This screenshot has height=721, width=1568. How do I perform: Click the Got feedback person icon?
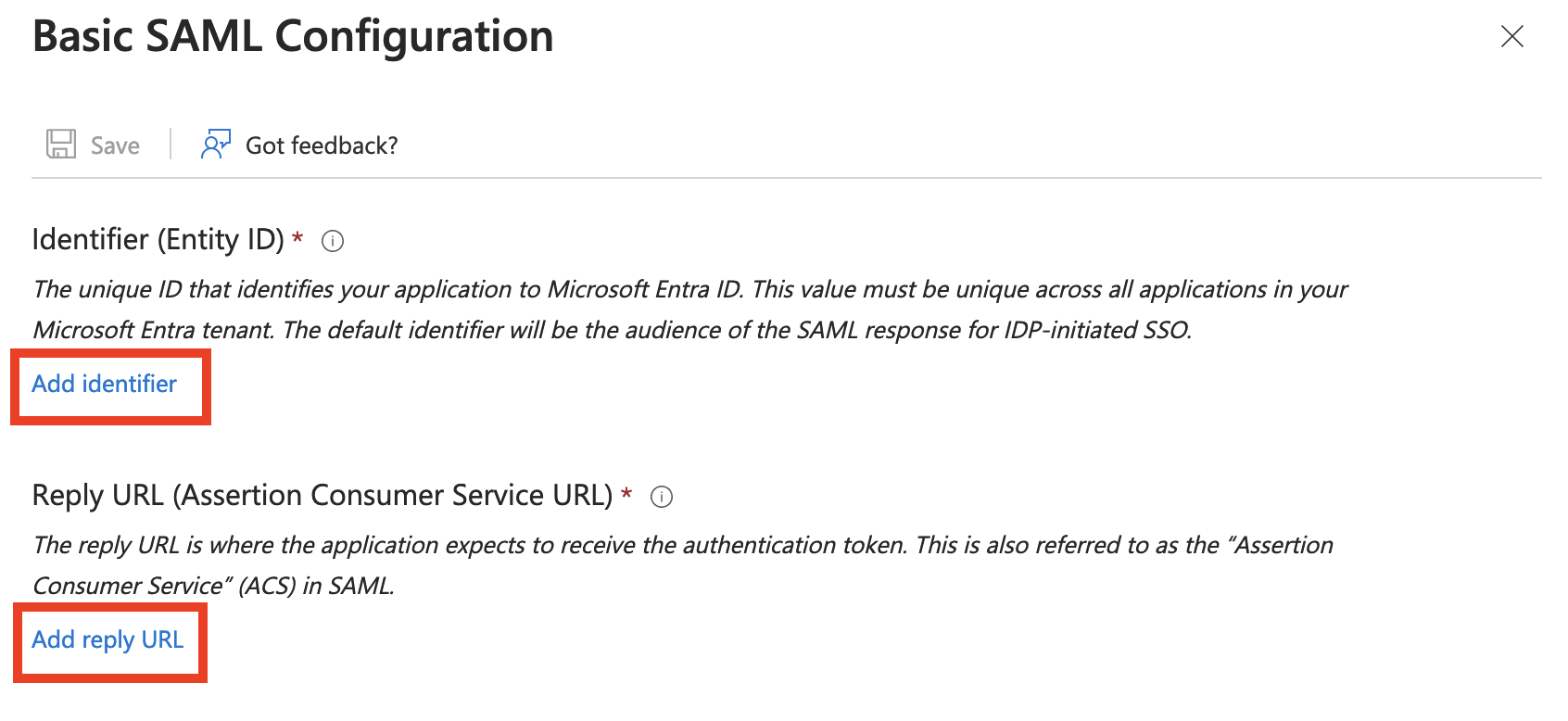(x=215, y=144)
